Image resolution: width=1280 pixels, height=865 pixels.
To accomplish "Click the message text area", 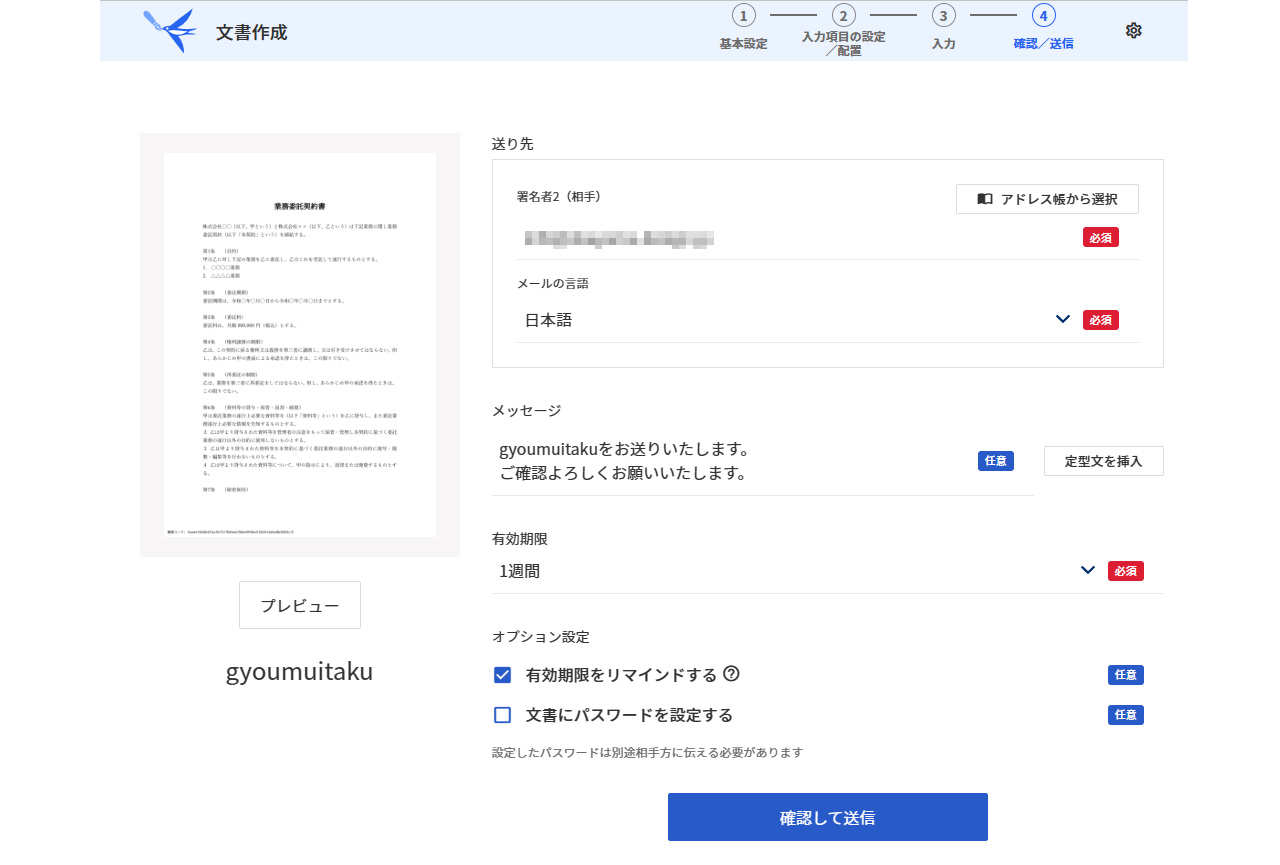I will pos(763,461).
